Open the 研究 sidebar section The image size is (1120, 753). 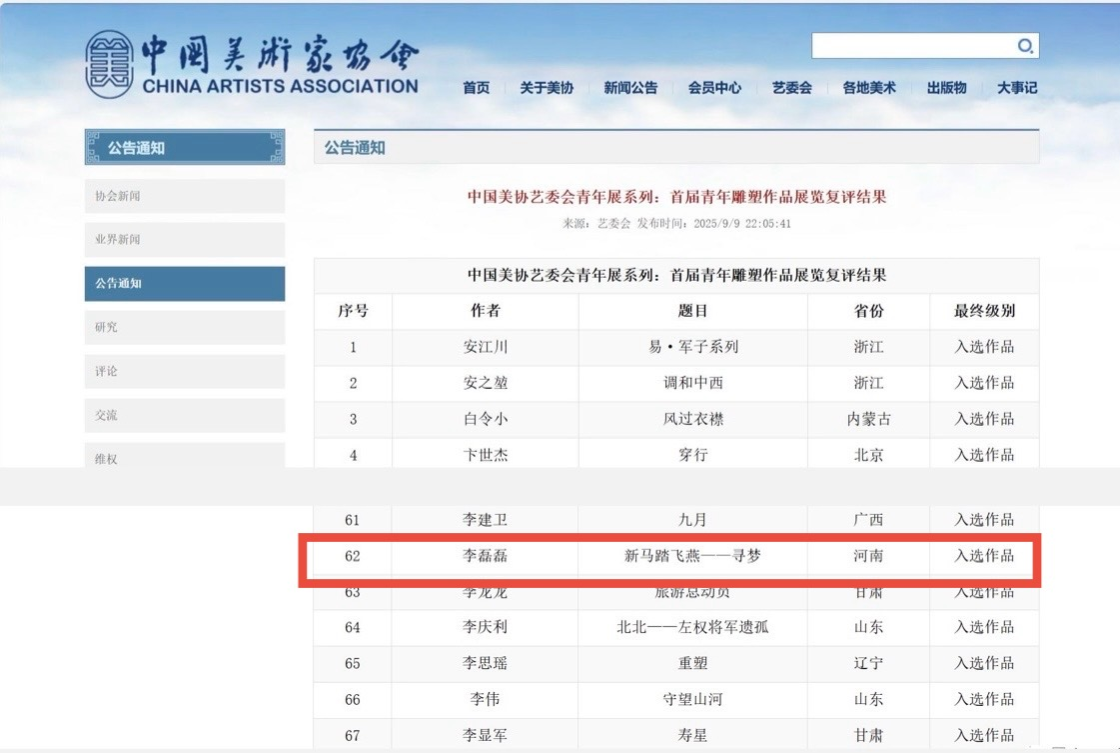(184, 327)
